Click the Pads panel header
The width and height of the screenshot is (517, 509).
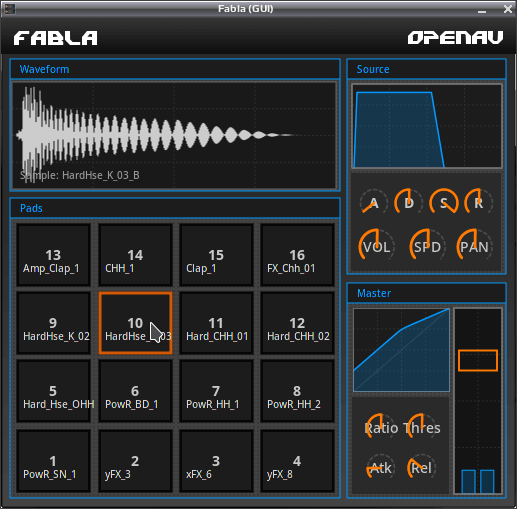pos(175,208)
